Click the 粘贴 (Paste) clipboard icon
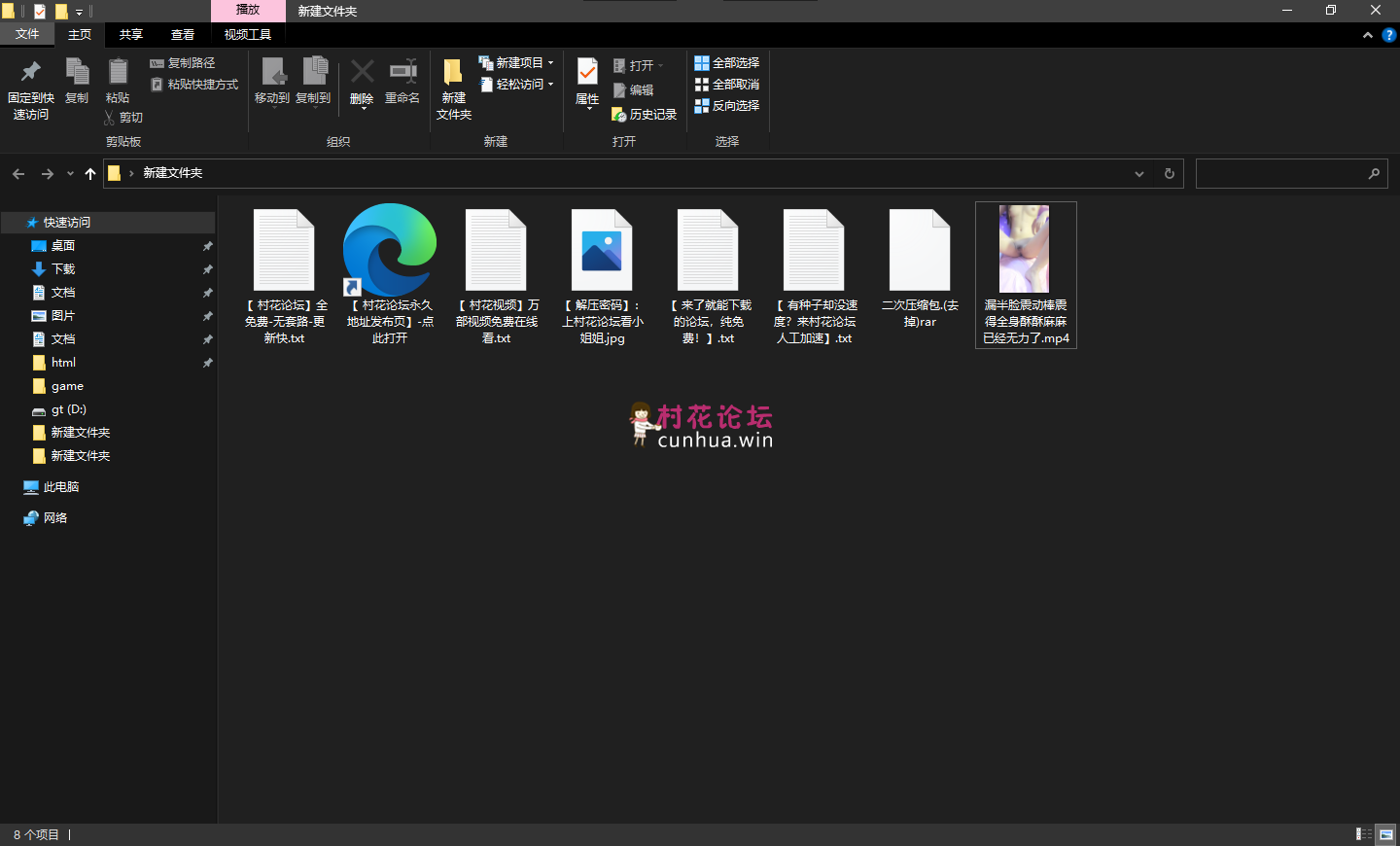 point(118,72)
